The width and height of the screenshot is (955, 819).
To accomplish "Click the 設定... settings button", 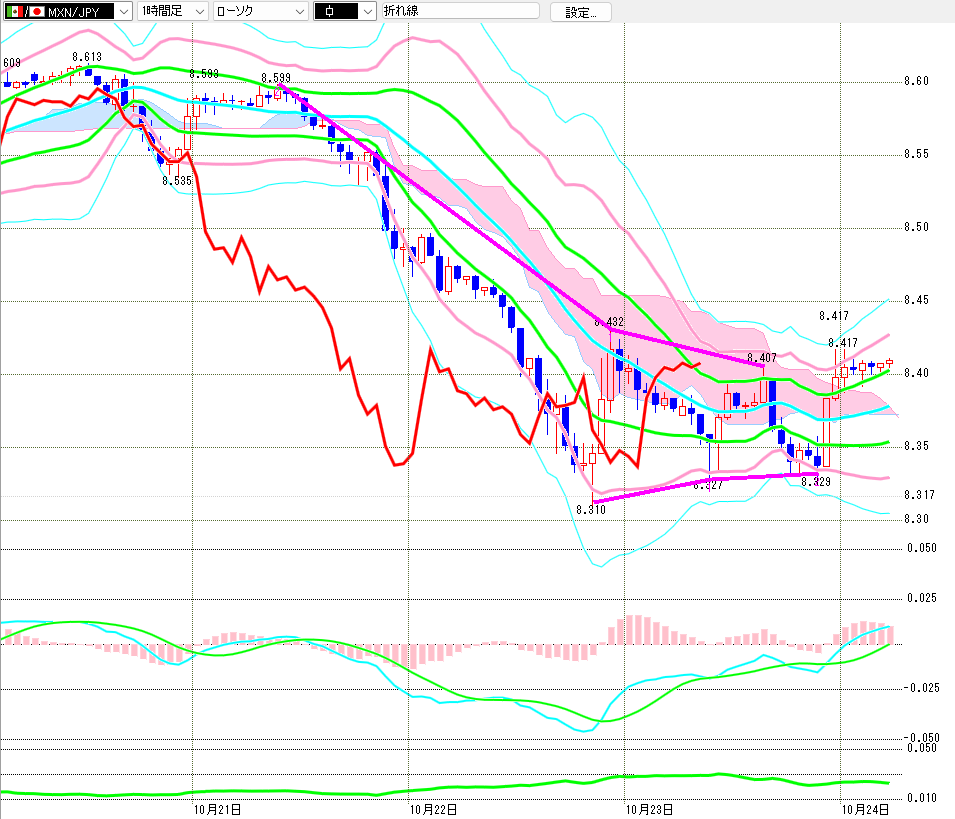I will pyautogui.click(x=580, y=12).
